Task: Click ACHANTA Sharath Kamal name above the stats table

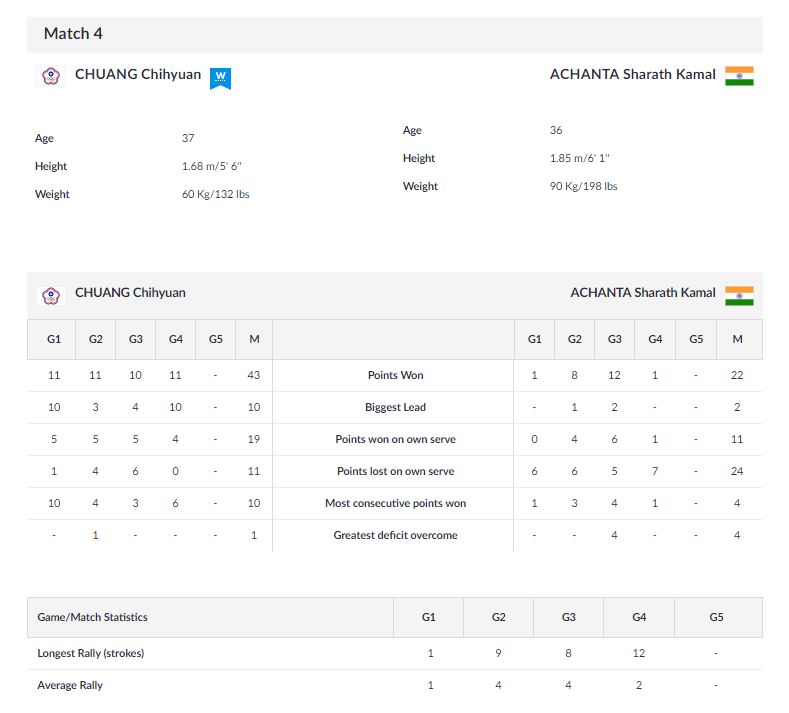Action: (643, 293)
